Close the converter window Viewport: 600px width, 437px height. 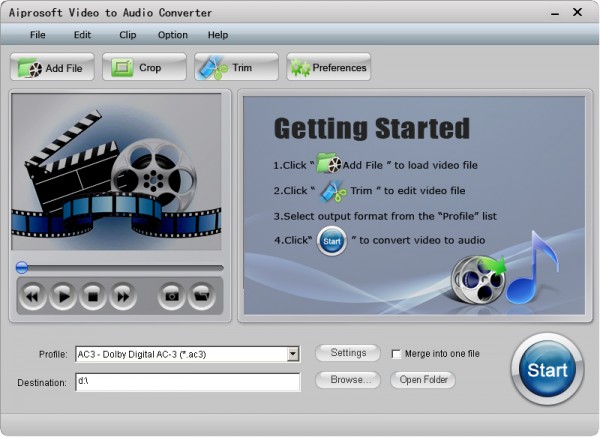pyautogui.click(x=577, y=12)
